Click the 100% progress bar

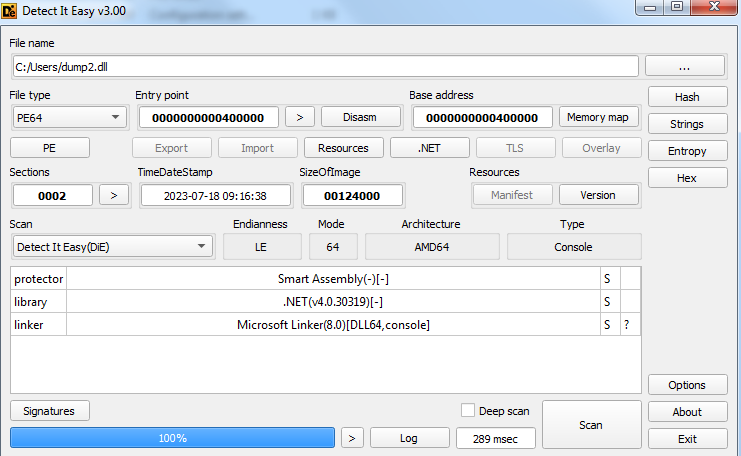(x=172, y=438)
